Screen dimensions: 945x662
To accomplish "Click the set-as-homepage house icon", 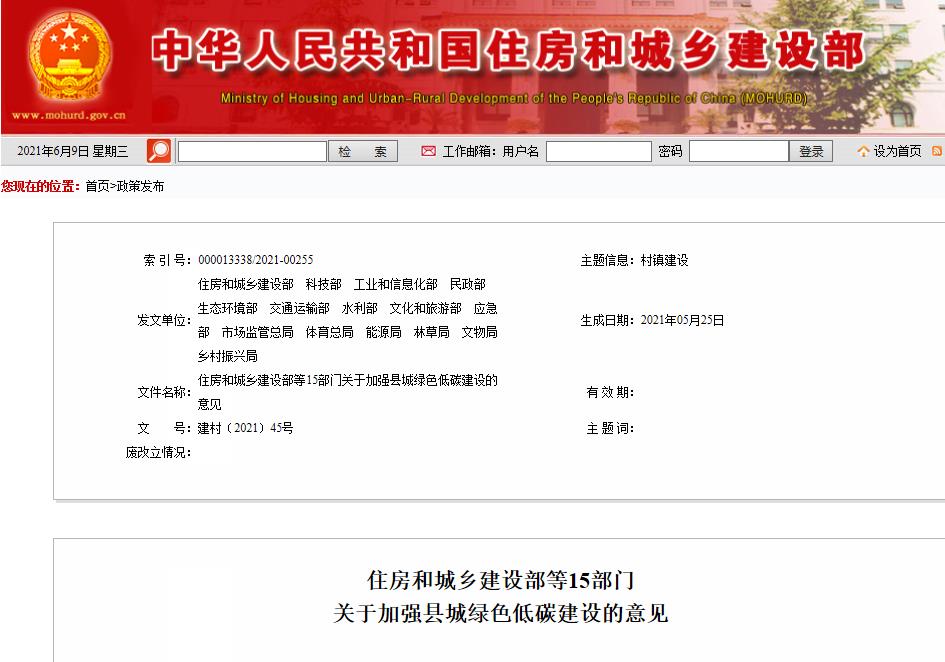I will point(863,151).
